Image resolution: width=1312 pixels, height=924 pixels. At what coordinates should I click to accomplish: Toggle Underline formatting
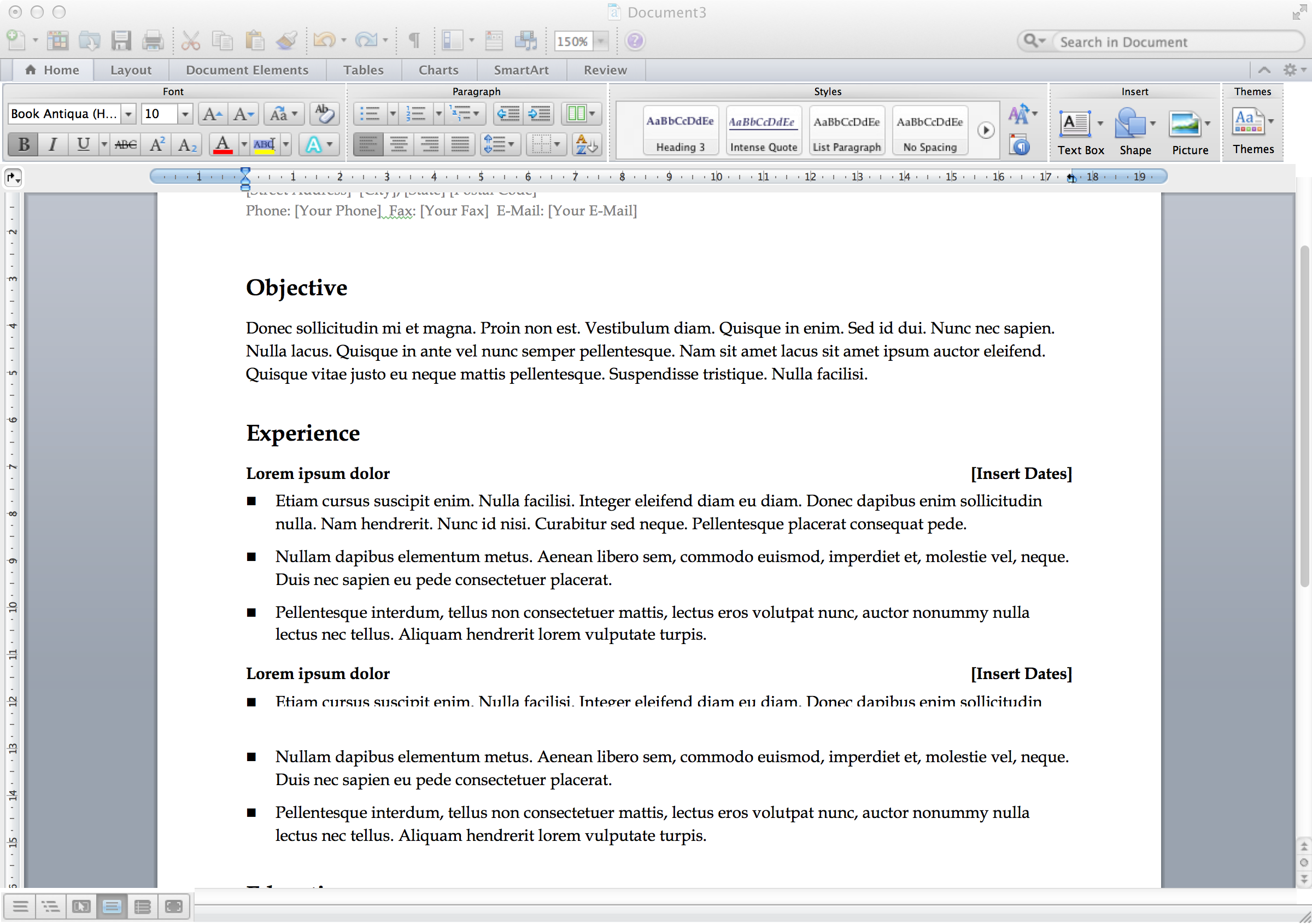[x=84, y=144]
